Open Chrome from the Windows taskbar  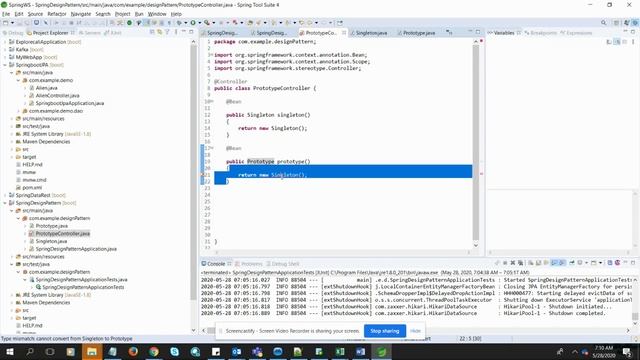154,351
